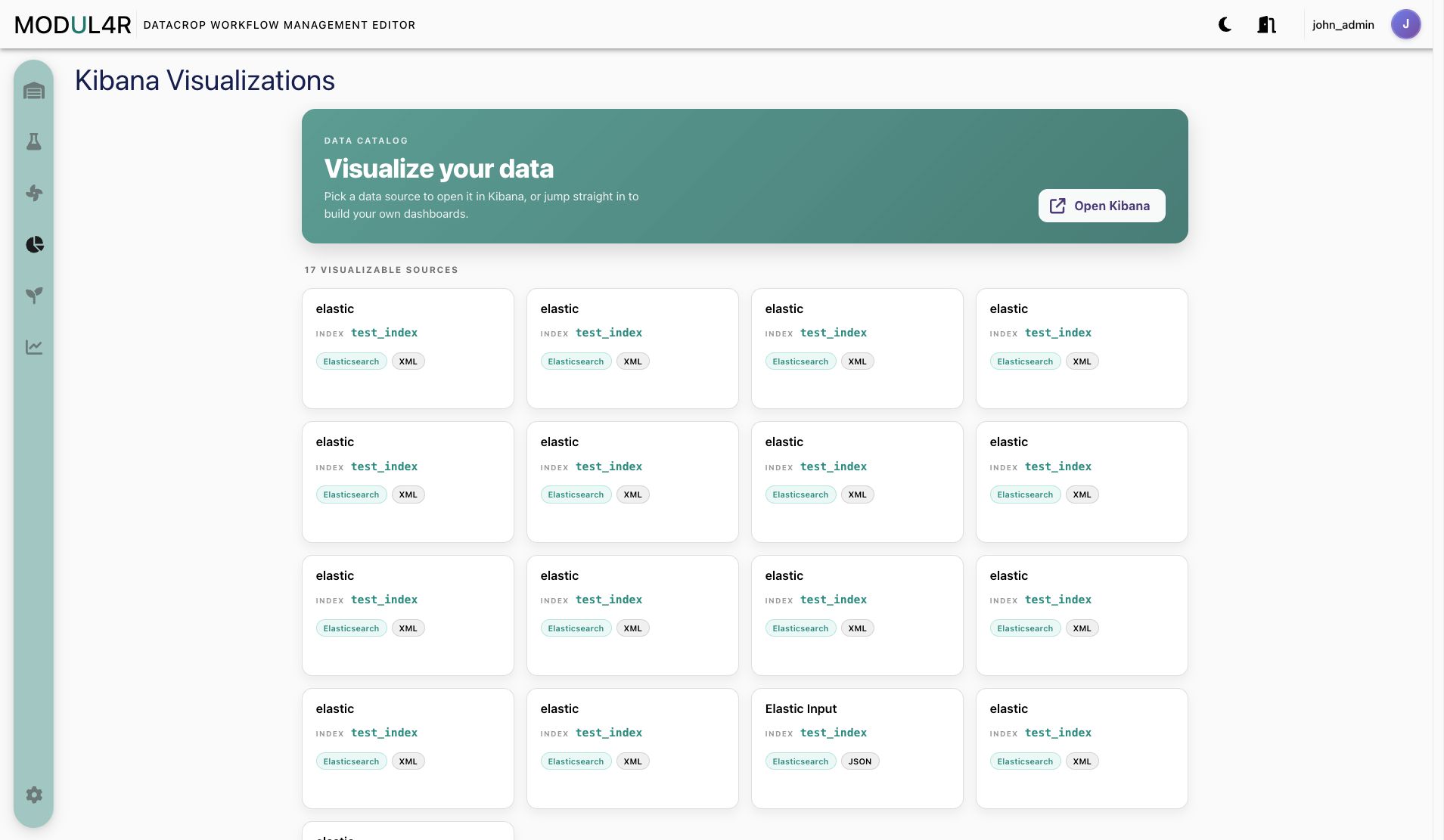This screenshot has height=840, width=1444.
Task: Click test_index on the Elastic Input card
Action: (x=834, y=733)
